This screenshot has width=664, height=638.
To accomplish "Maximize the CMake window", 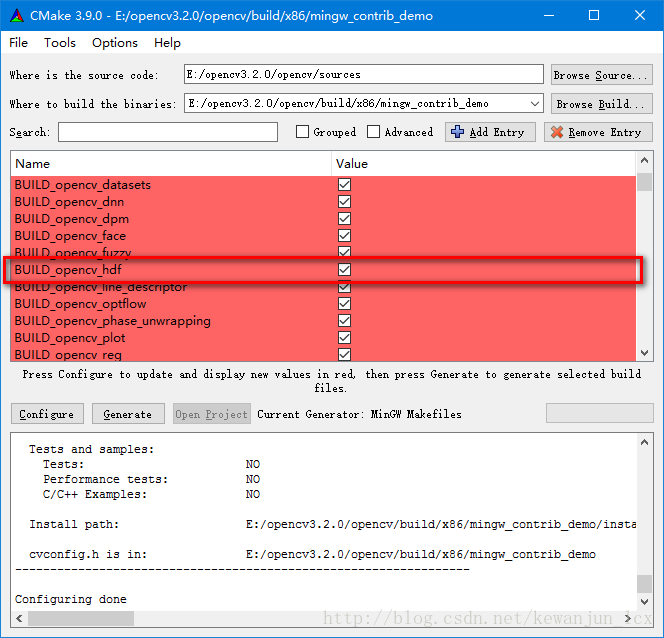I will [594, 16].
